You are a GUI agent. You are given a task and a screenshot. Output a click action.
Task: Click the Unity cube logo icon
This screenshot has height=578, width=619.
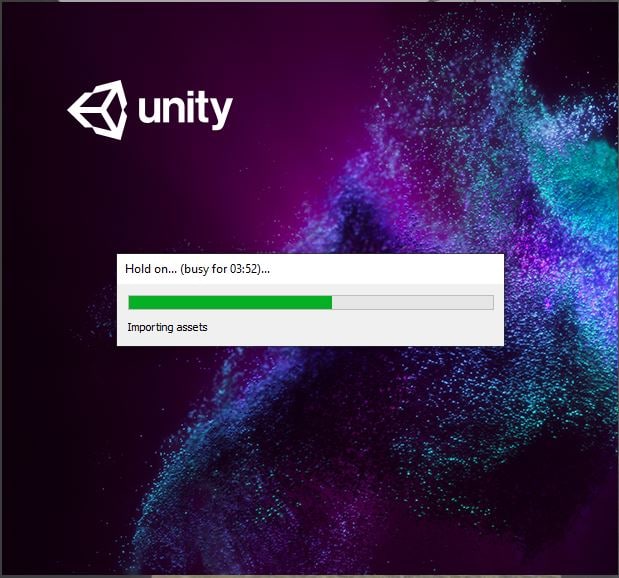[x=98, y=110]
